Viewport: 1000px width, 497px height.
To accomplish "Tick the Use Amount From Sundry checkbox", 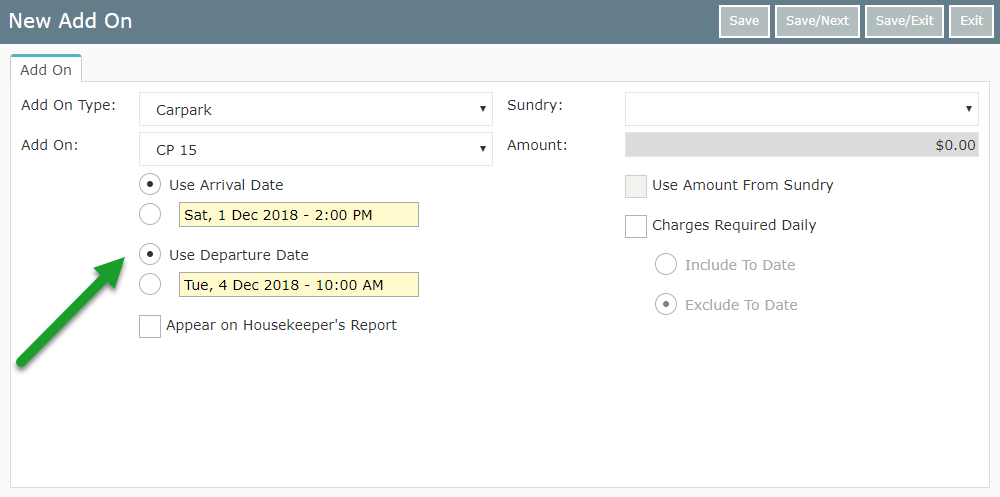I will [636, 186].
